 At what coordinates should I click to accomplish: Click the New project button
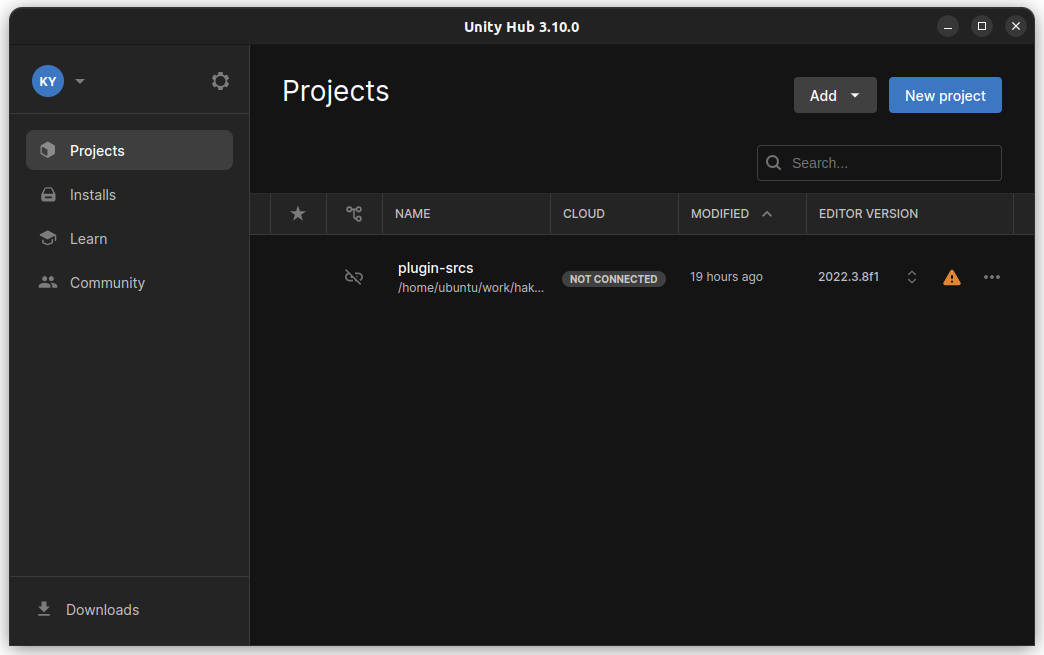tap(945, 95)
